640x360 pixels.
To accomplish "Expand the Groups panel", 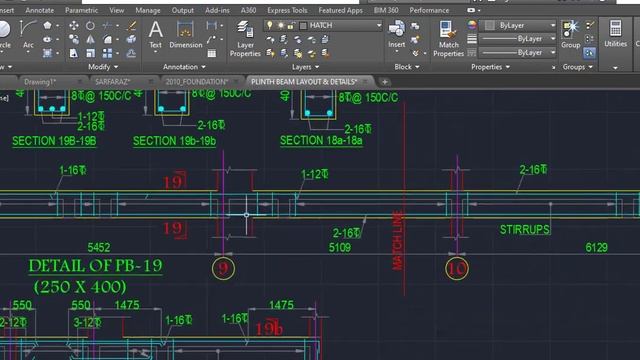I will pyautogui.click(x=578, y=67).
